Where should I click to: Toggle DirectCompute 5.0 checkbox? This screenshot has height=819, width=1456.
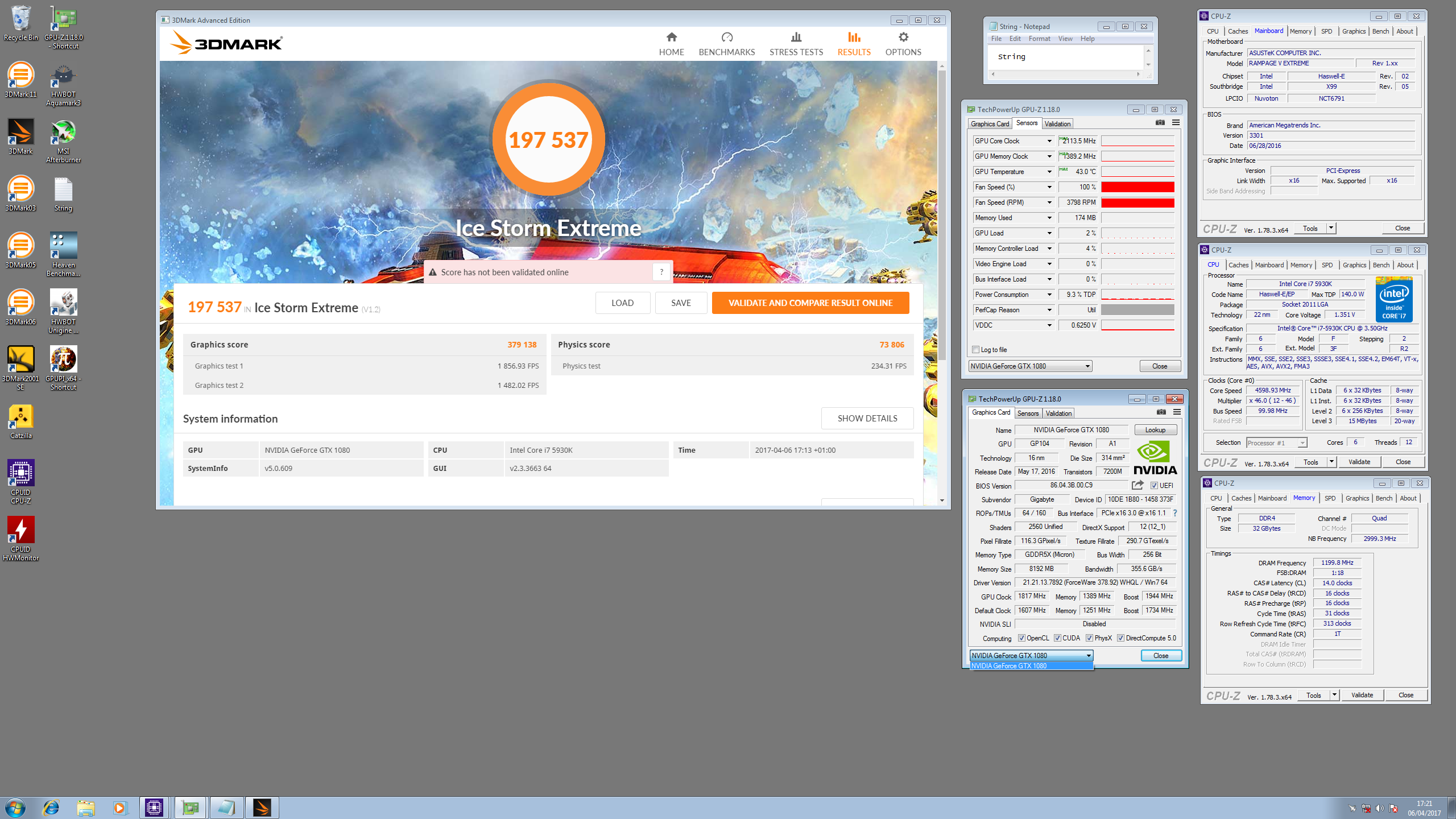(x=1120, y=638)
